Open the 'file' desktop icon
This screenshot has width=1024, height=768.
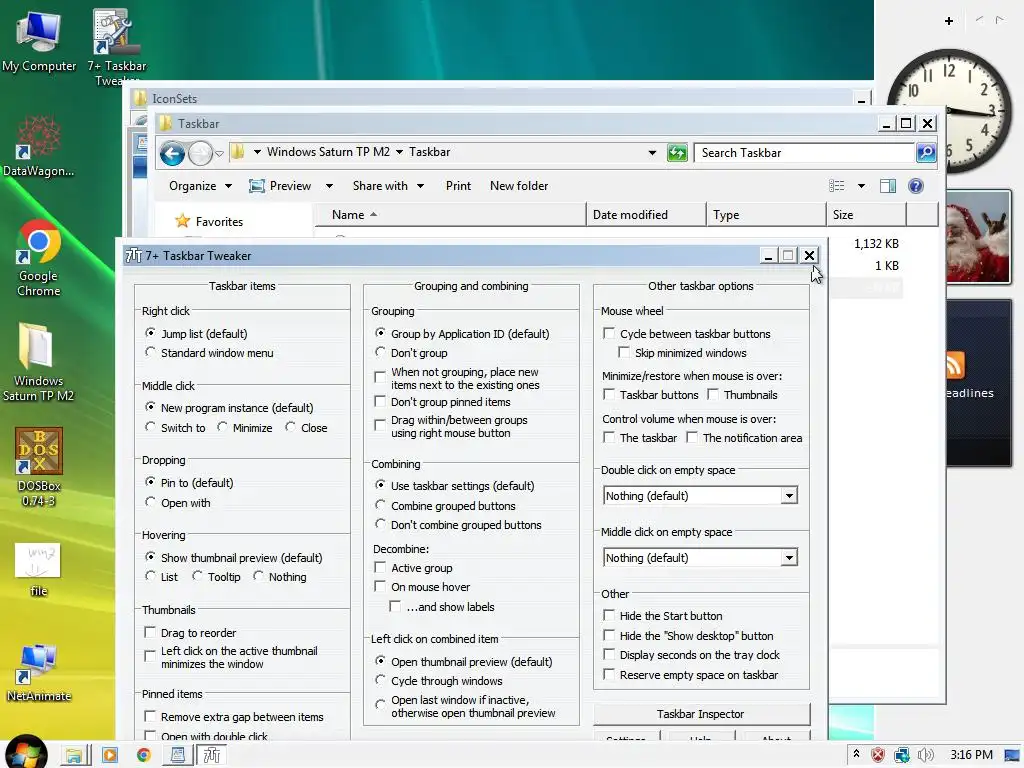coord(39,569)
